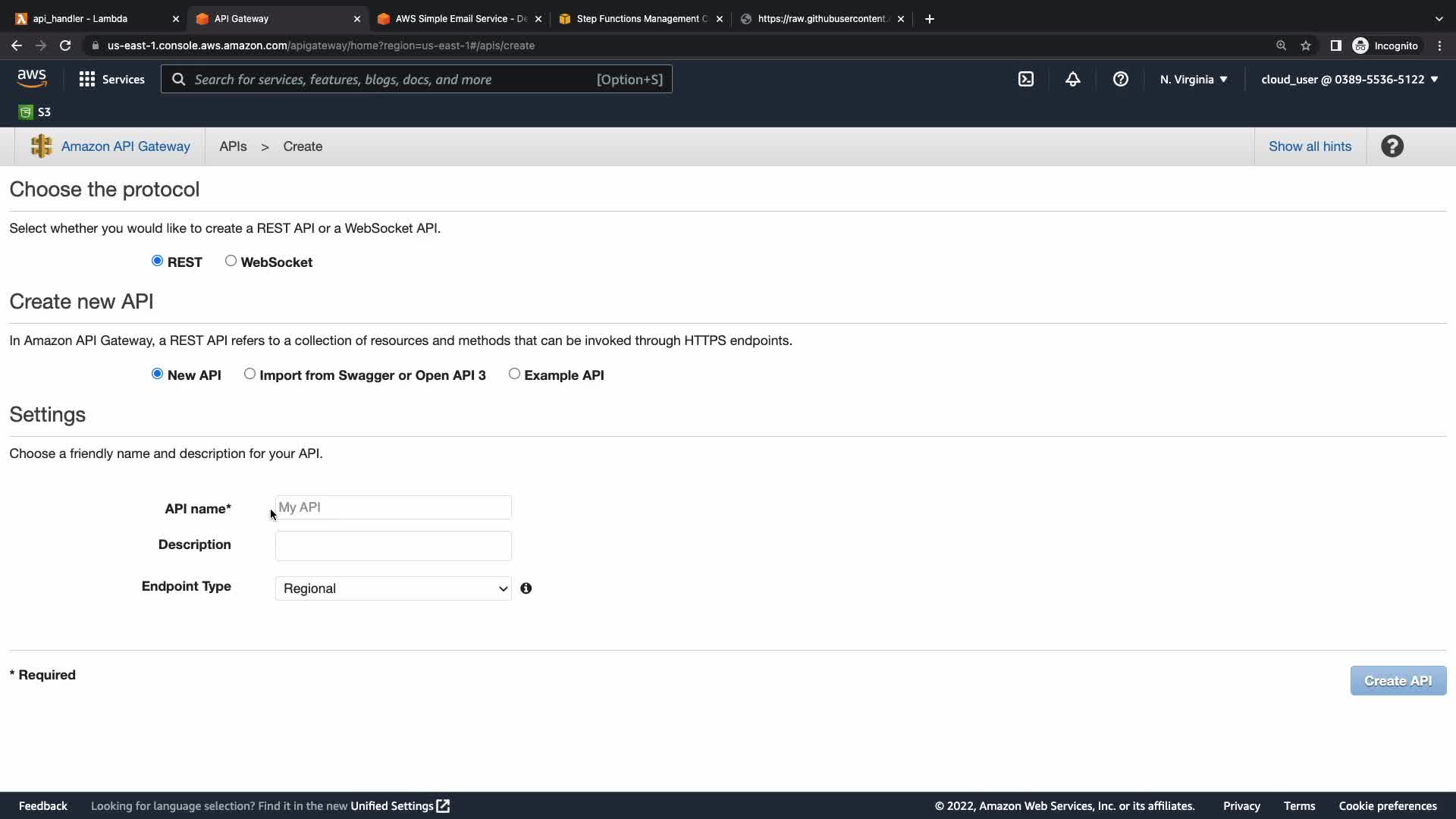Choose Import from Swagger or Open API 3
This screenshot has width=1456, height=819.
tap(249, 374)
